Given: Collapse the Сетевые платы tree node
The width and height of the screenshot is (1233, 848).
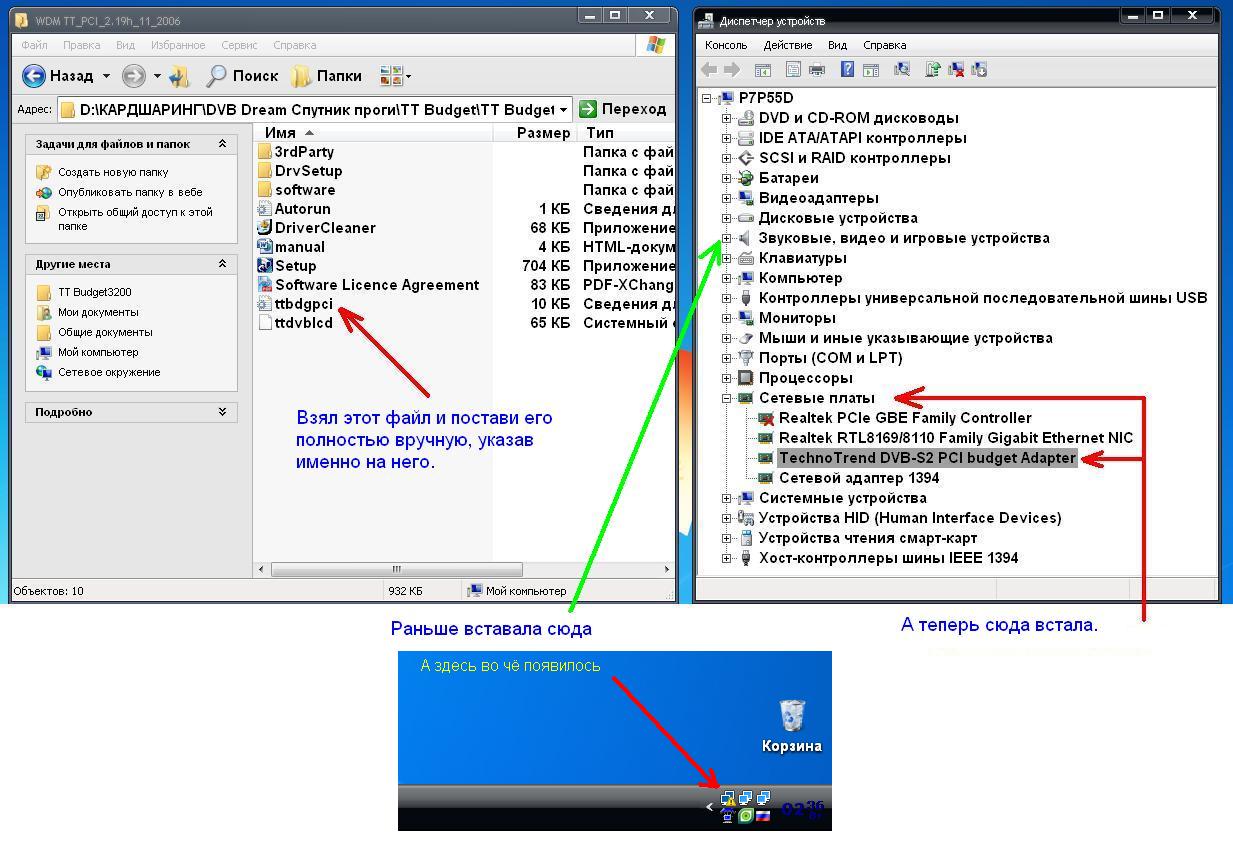Looking at the screenshot, I should [x=727, y=398].
